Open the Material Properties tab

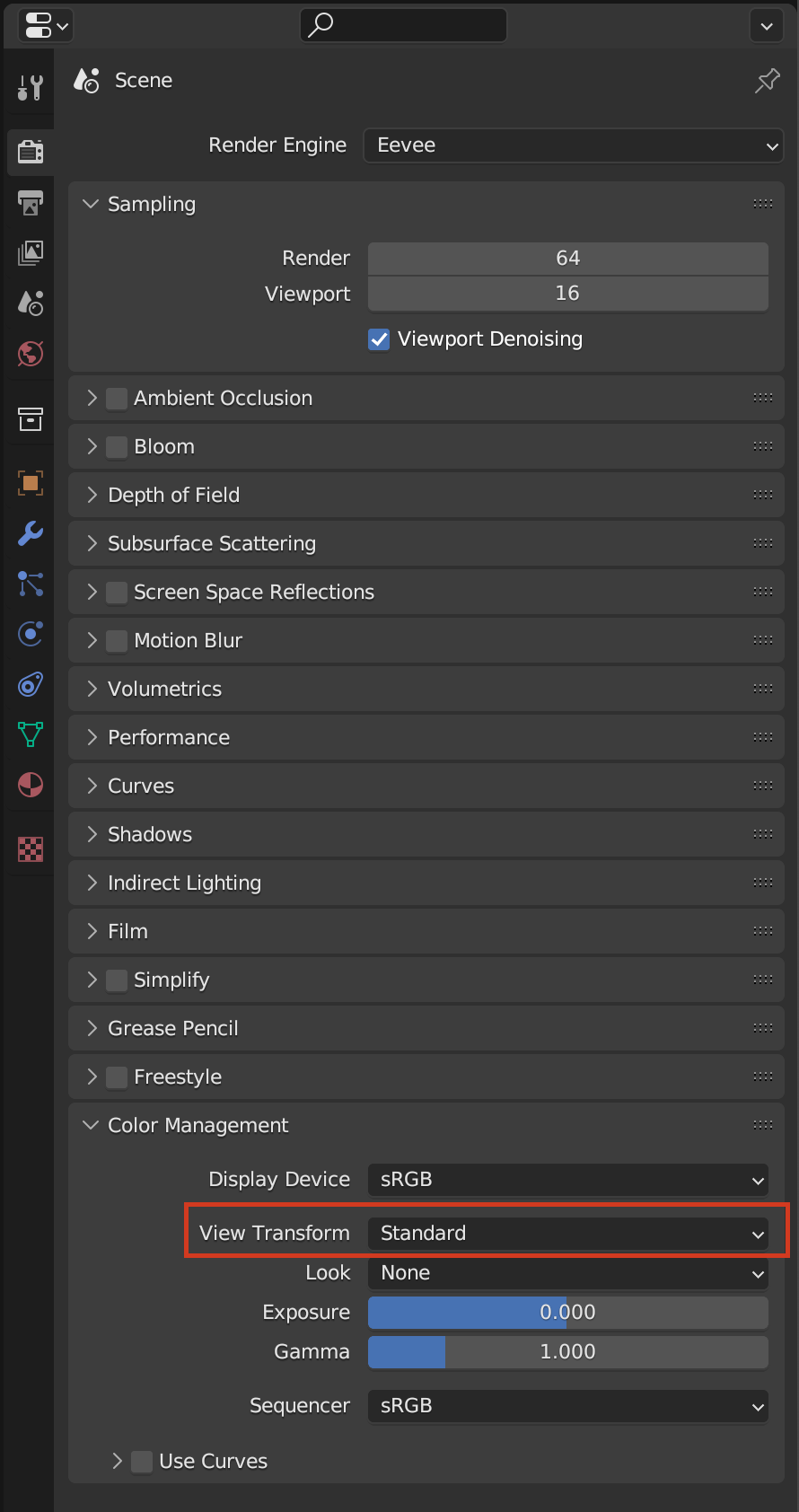tap(30, 785)
